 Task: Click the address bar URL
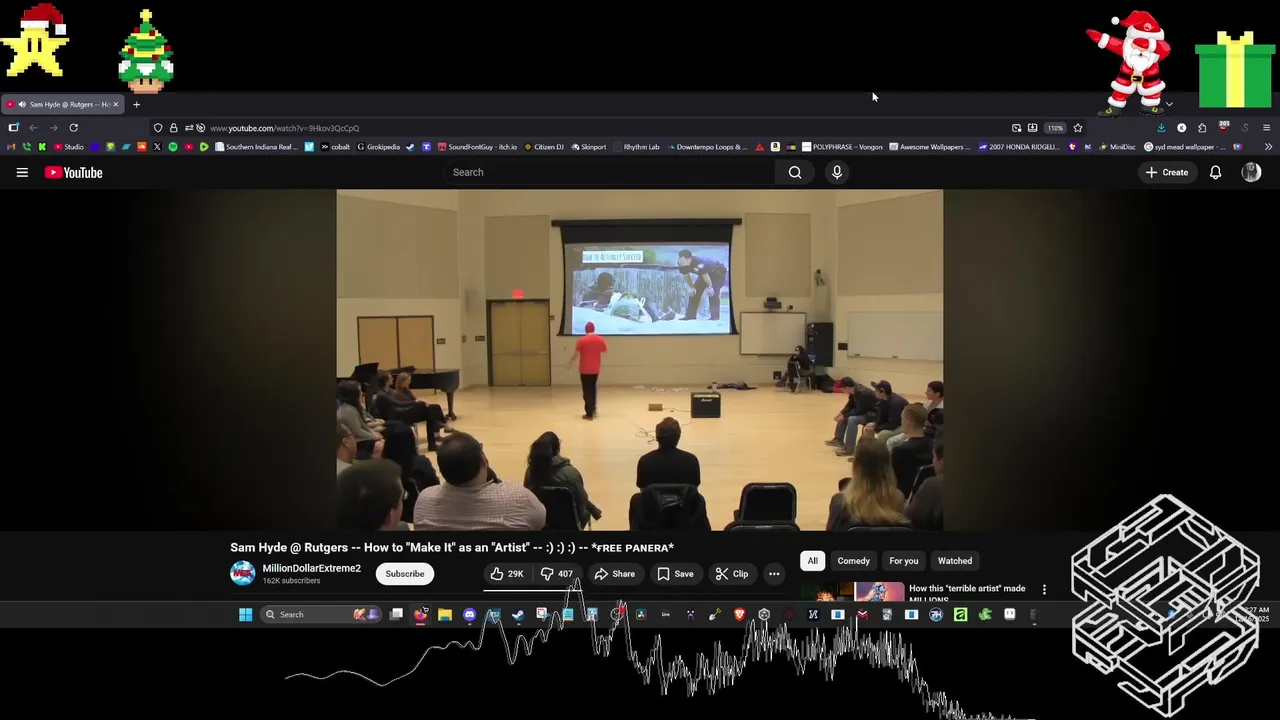coord(284,128)
